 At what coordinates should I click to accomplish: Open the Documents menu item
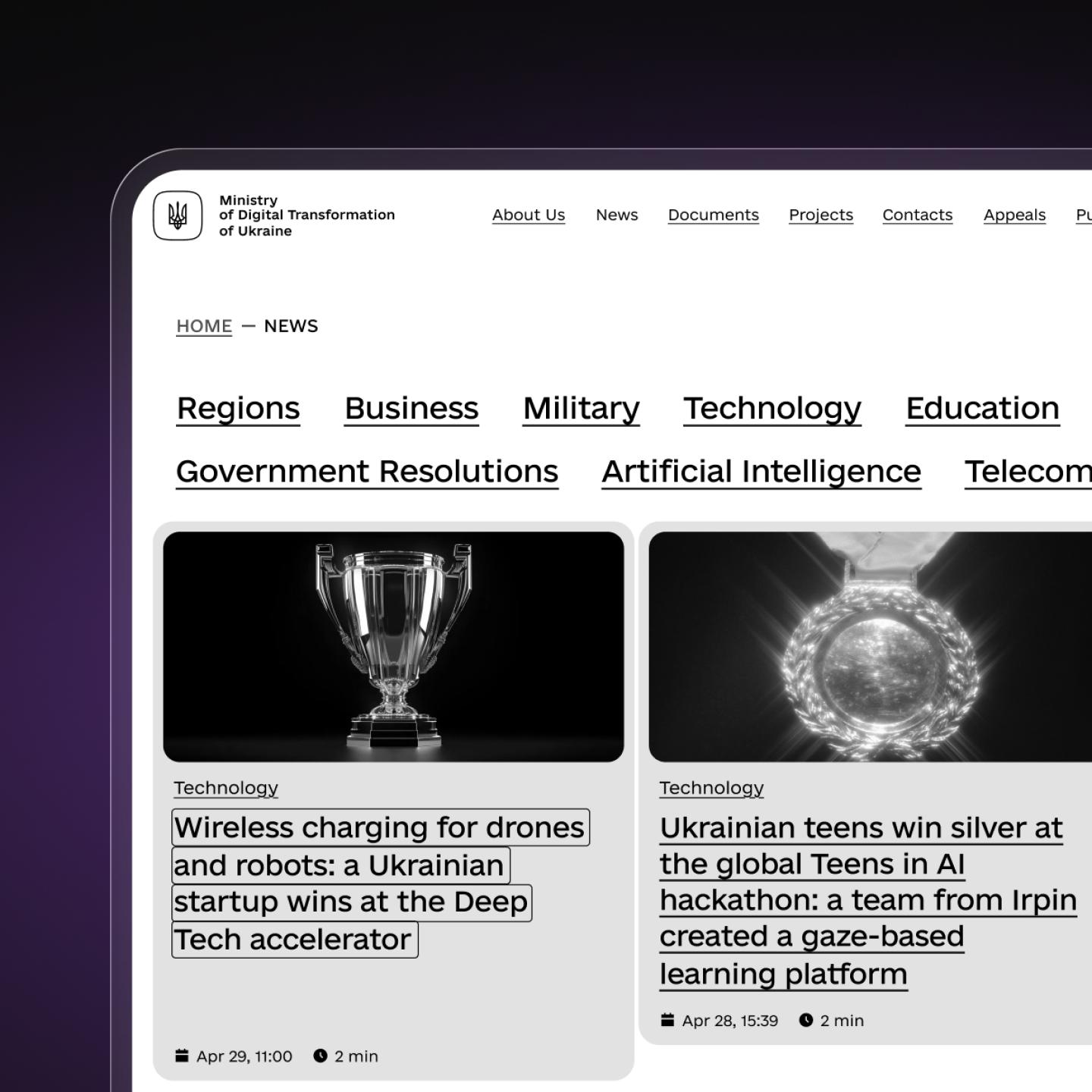(x=713, y=215)
